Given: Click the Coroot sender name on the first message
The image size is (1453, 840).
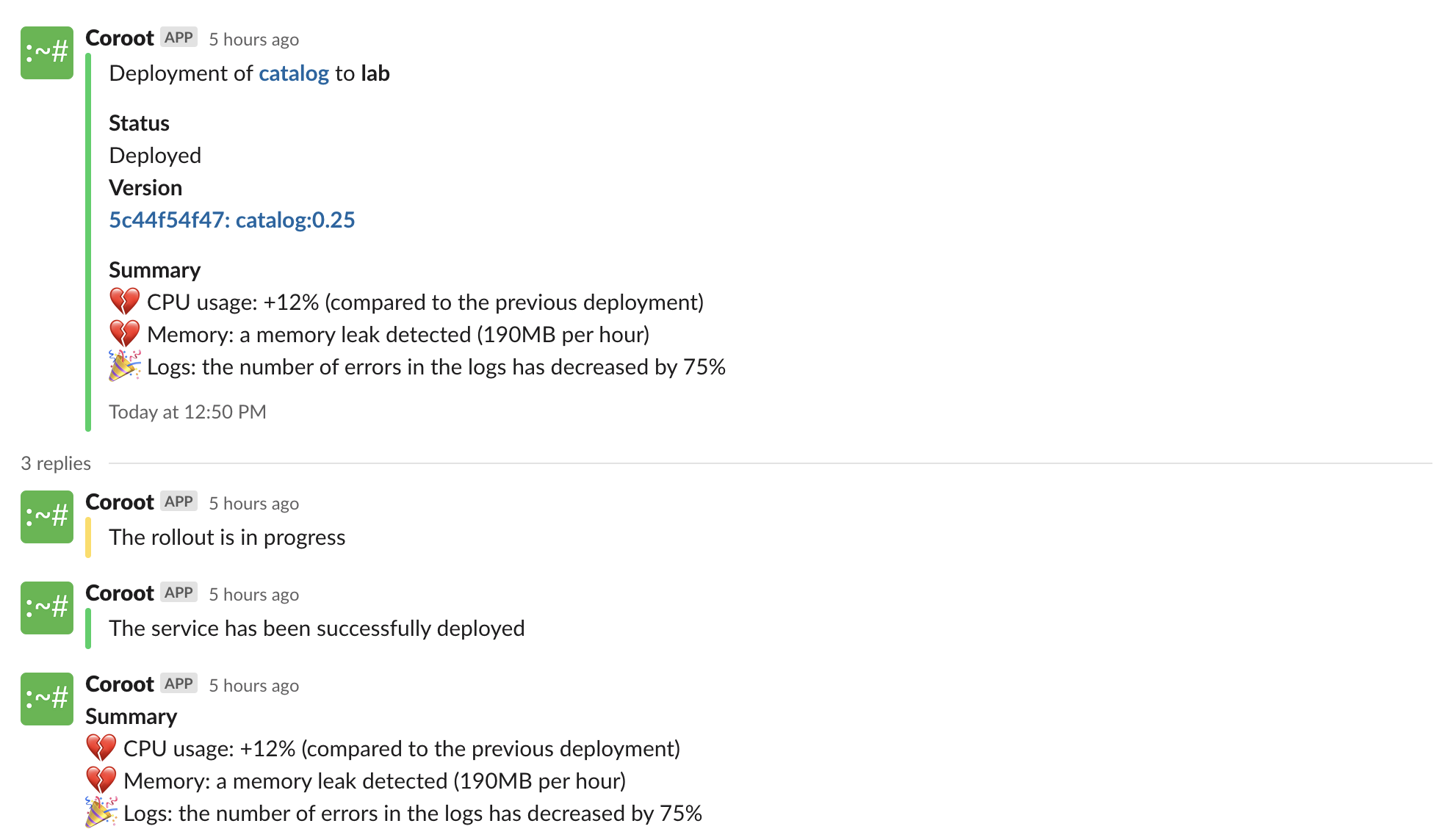Looking at the screenshot, I should tap(120, 38).
